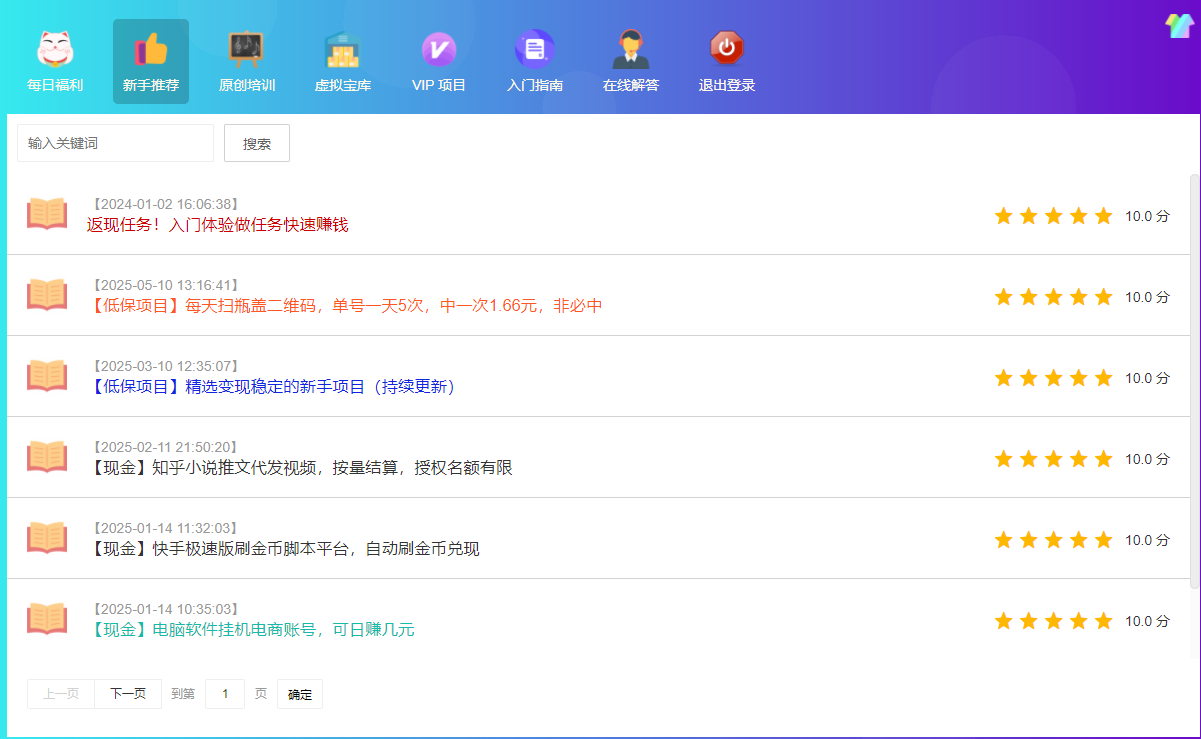Select the 新手推荐 thumbs-up icon

click(151, 50)
